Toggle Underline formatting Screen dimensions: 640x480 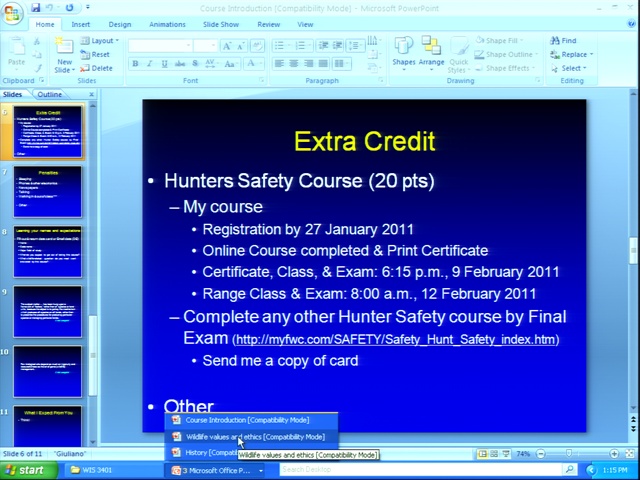coord(164,64)
